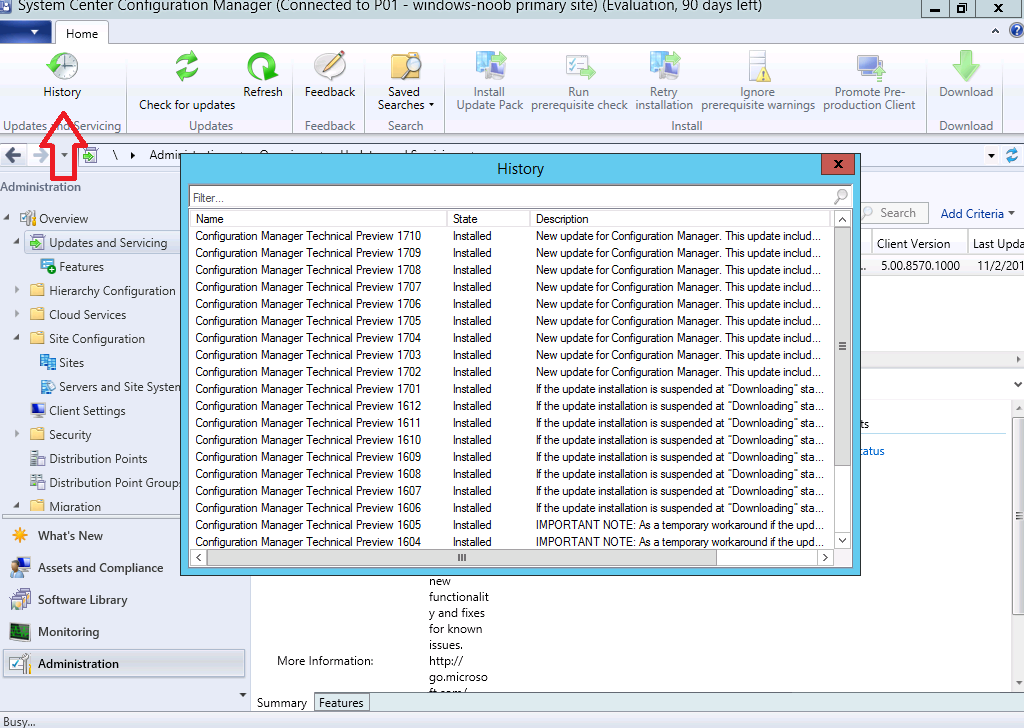Viewport: 1024px width, 728px height.
Task: Sort History list by State column
Action: coord(488,219)
